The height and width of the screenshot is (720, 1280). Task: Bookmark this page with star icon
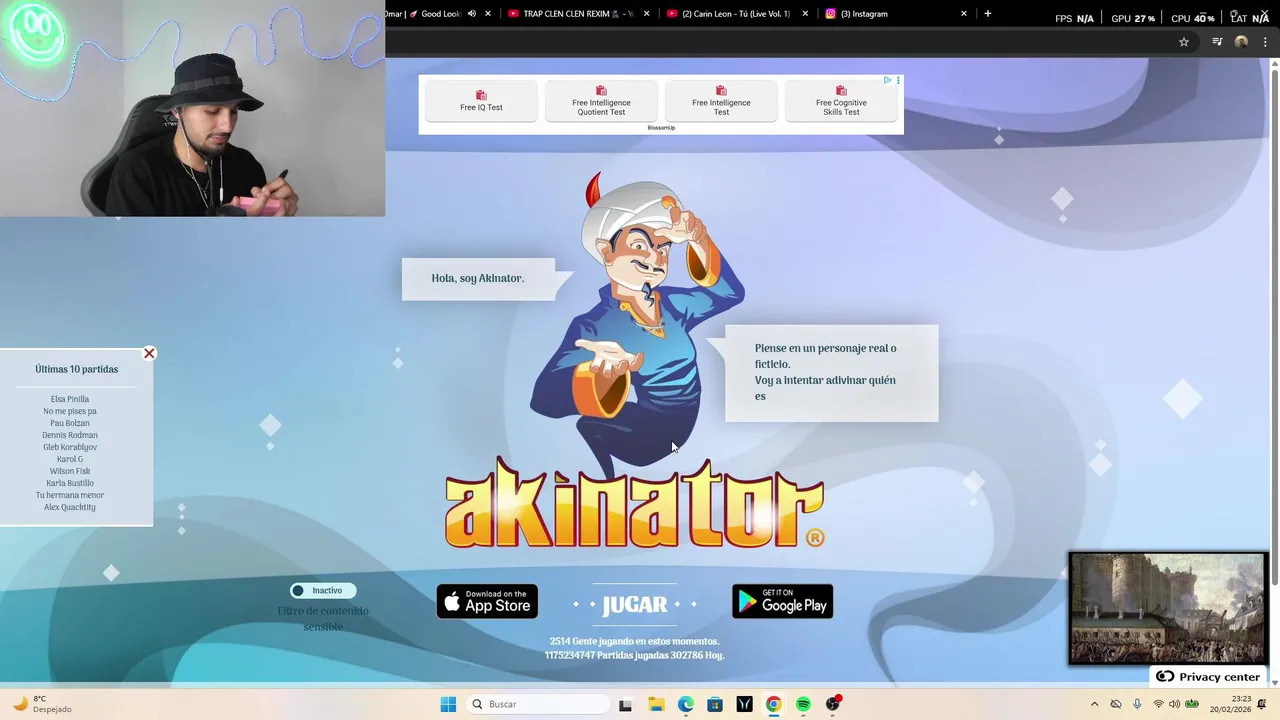tap(1184, 42)
